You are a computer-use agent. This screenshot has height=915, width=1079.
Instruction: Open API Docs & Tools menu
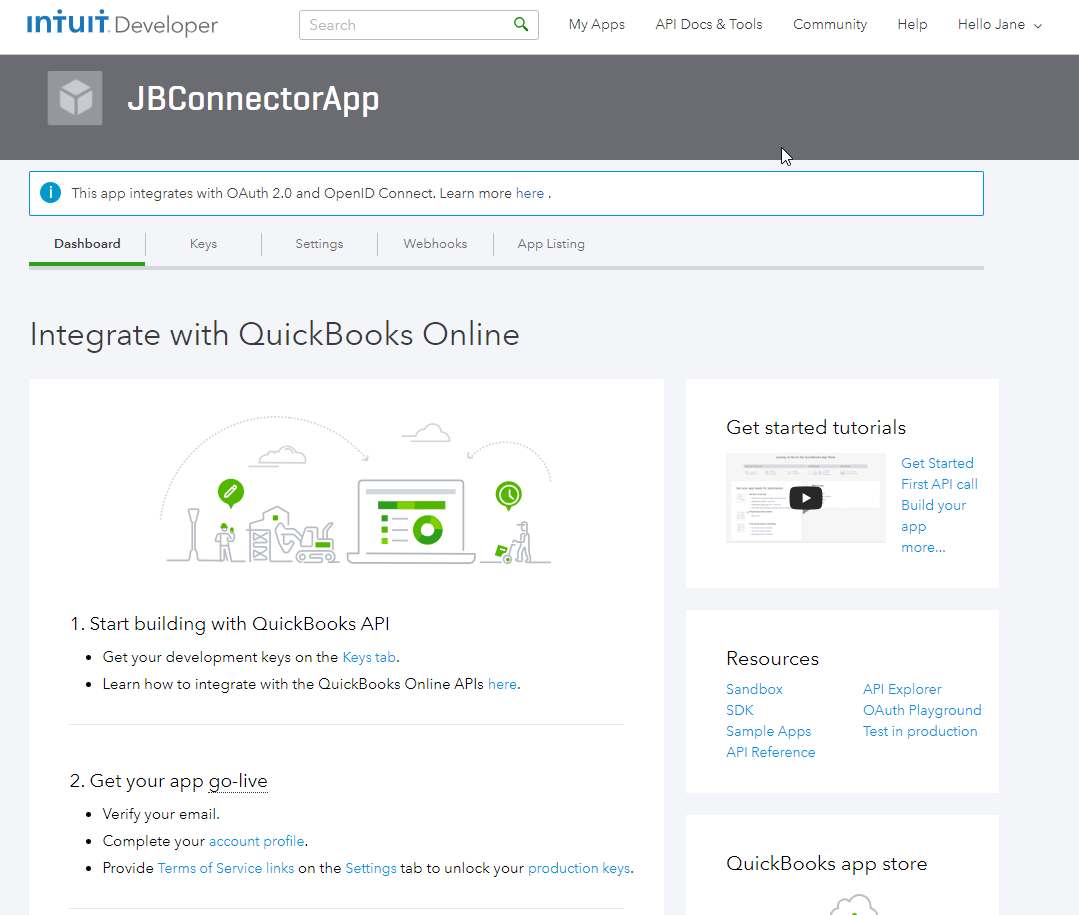coord(709,25)
